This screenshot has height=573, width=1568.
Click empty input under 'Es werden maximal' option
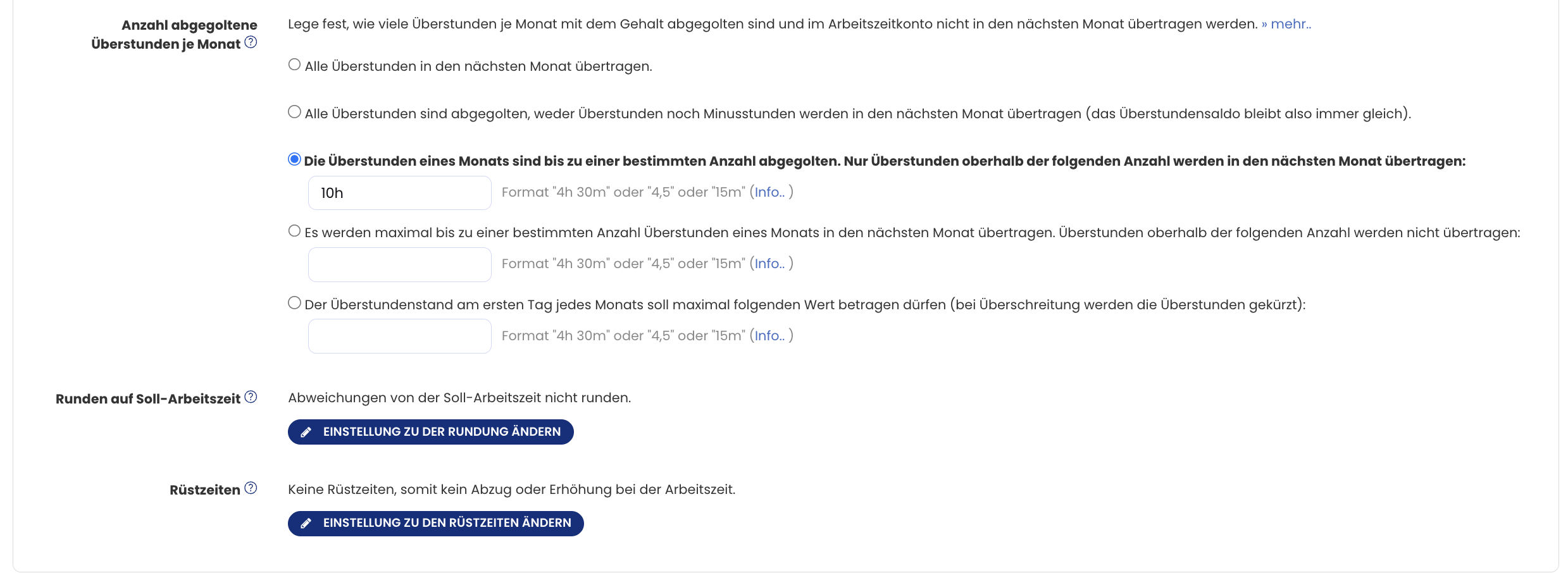pos(399,264)
